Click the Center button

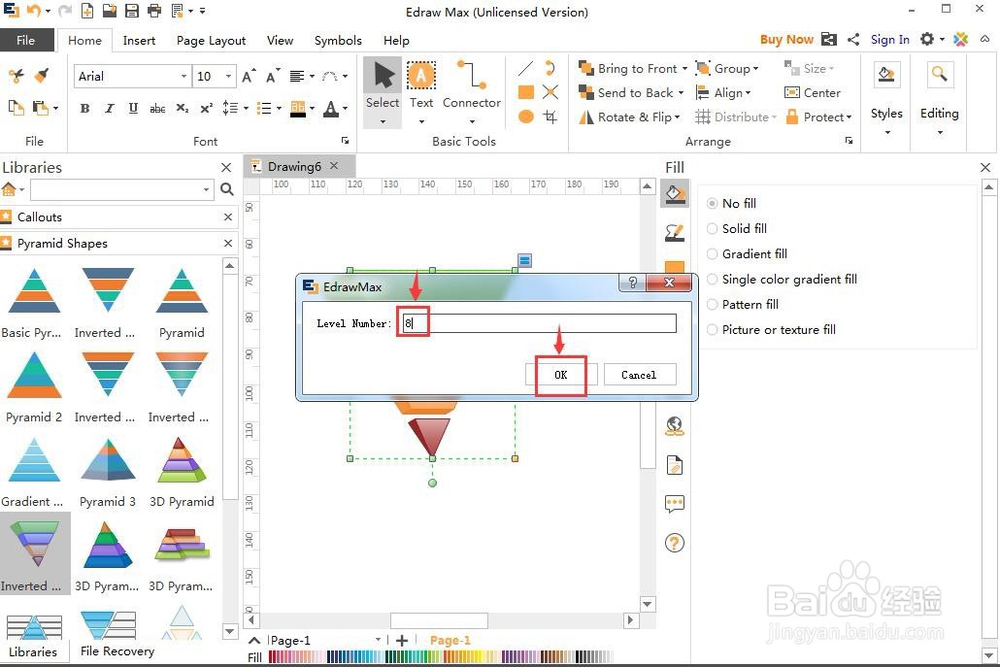[812, 92]
